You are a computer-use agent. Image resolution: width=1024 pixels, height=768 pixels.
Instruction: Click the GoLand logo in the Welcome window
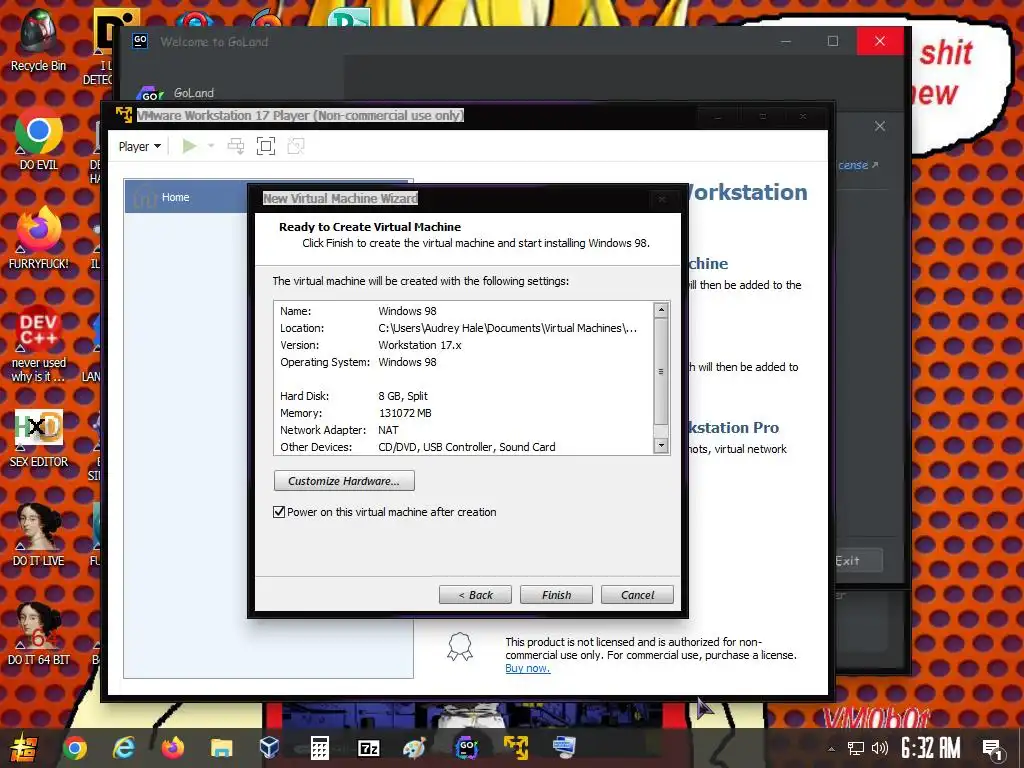(150, 93)
